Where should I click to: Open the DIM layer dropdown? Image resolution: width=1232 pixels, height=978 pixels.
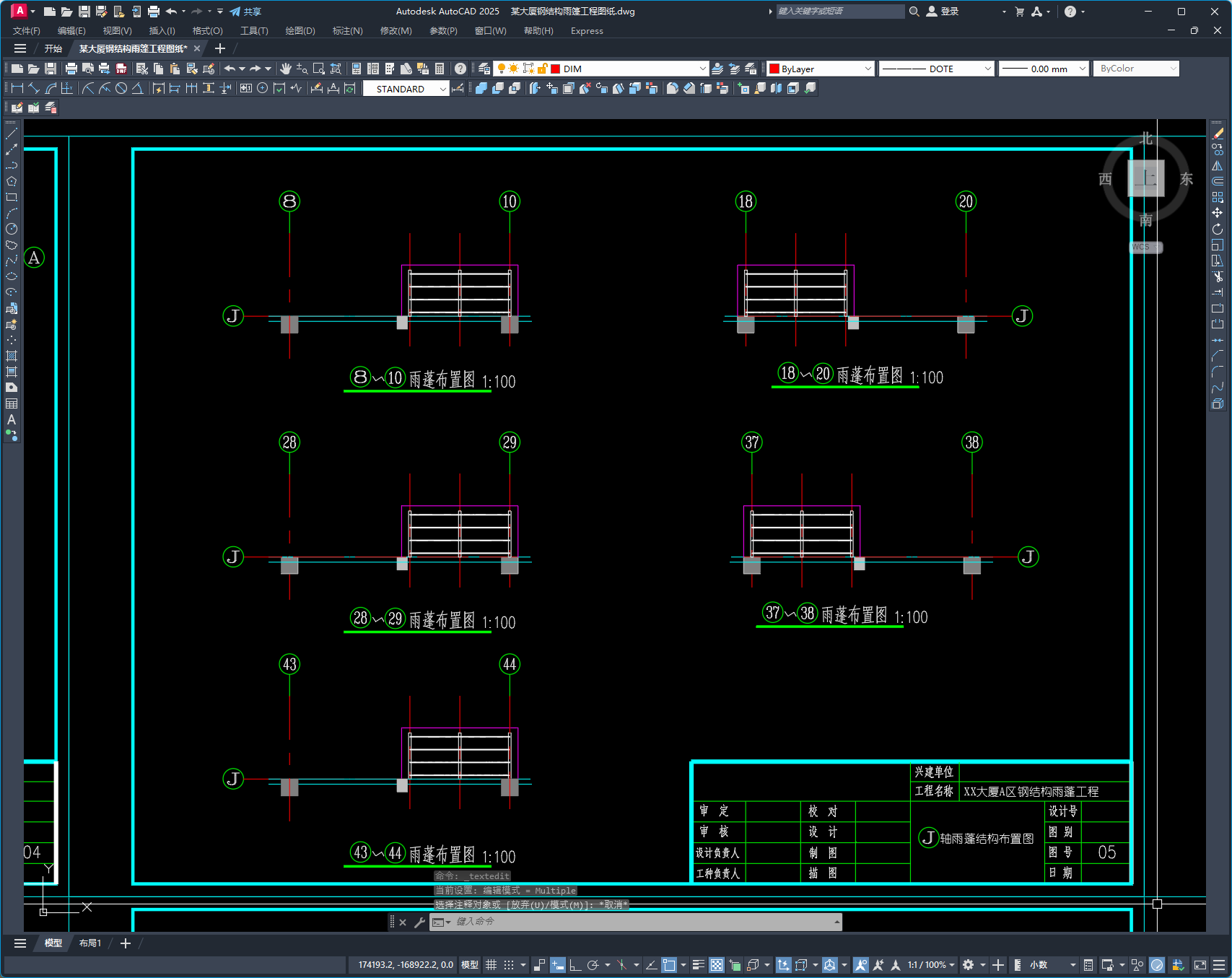(x=702, y=69)
